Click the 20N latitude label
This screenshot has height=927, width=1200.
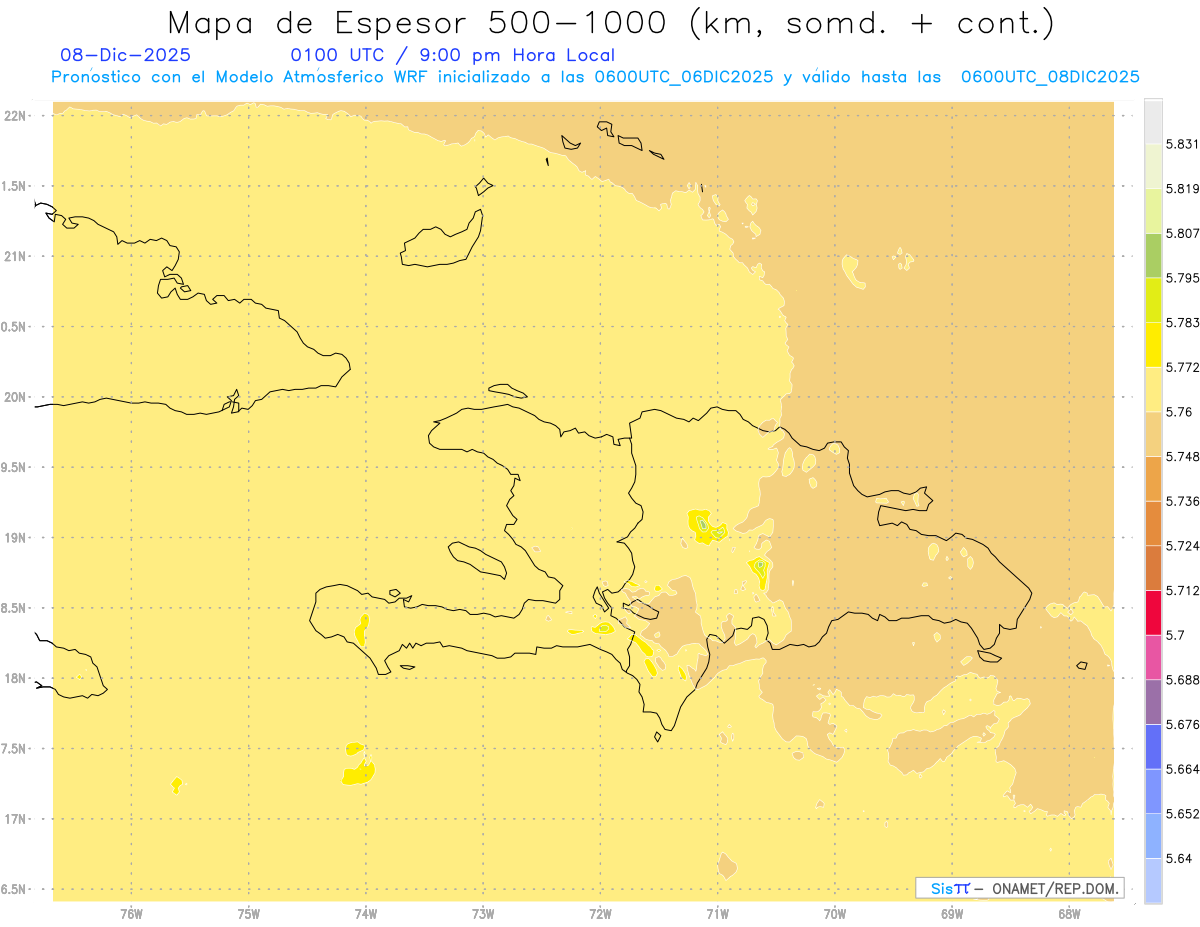pos(15,397)
